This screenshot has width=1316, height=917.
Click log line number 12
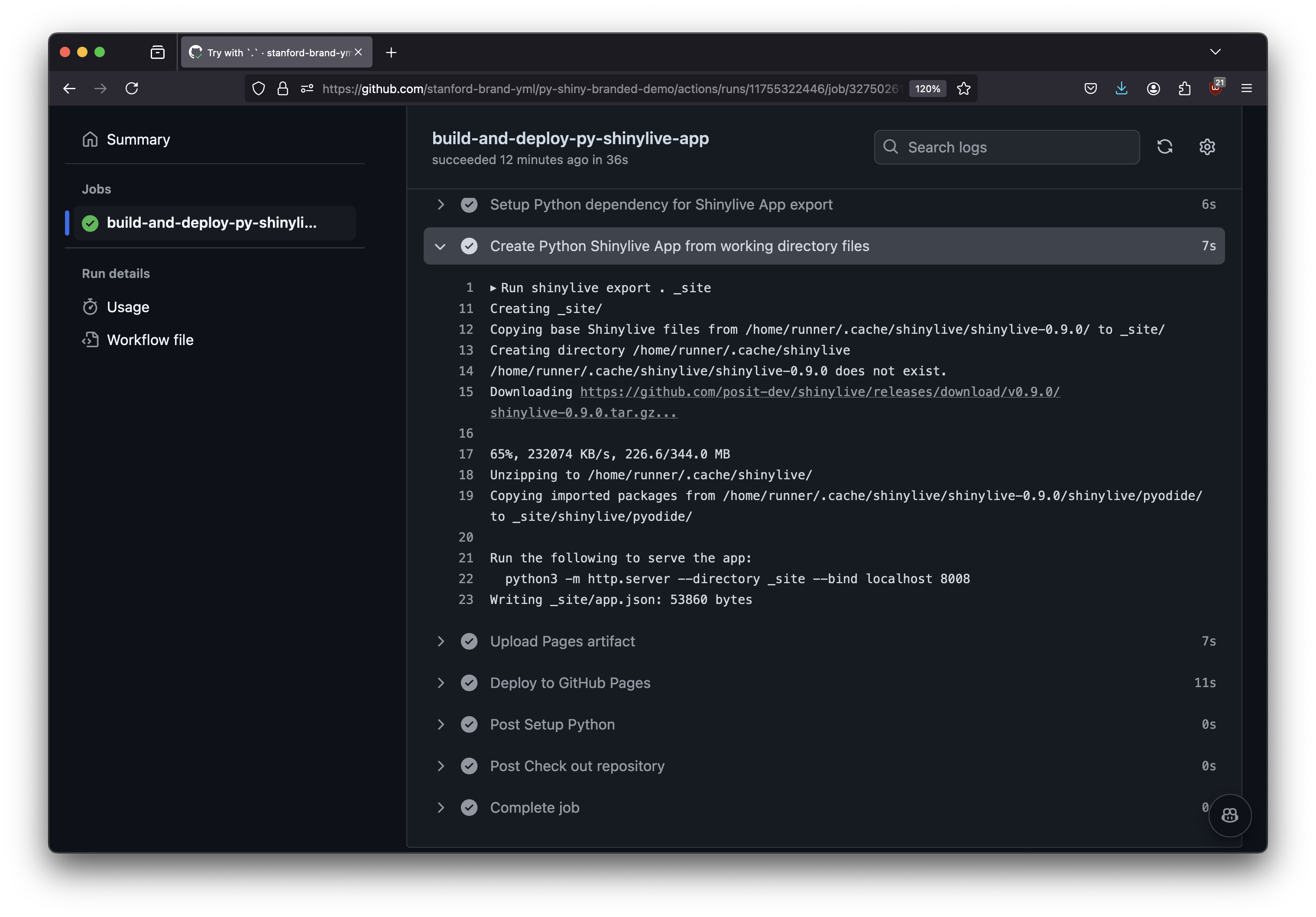tap(466, 329)
